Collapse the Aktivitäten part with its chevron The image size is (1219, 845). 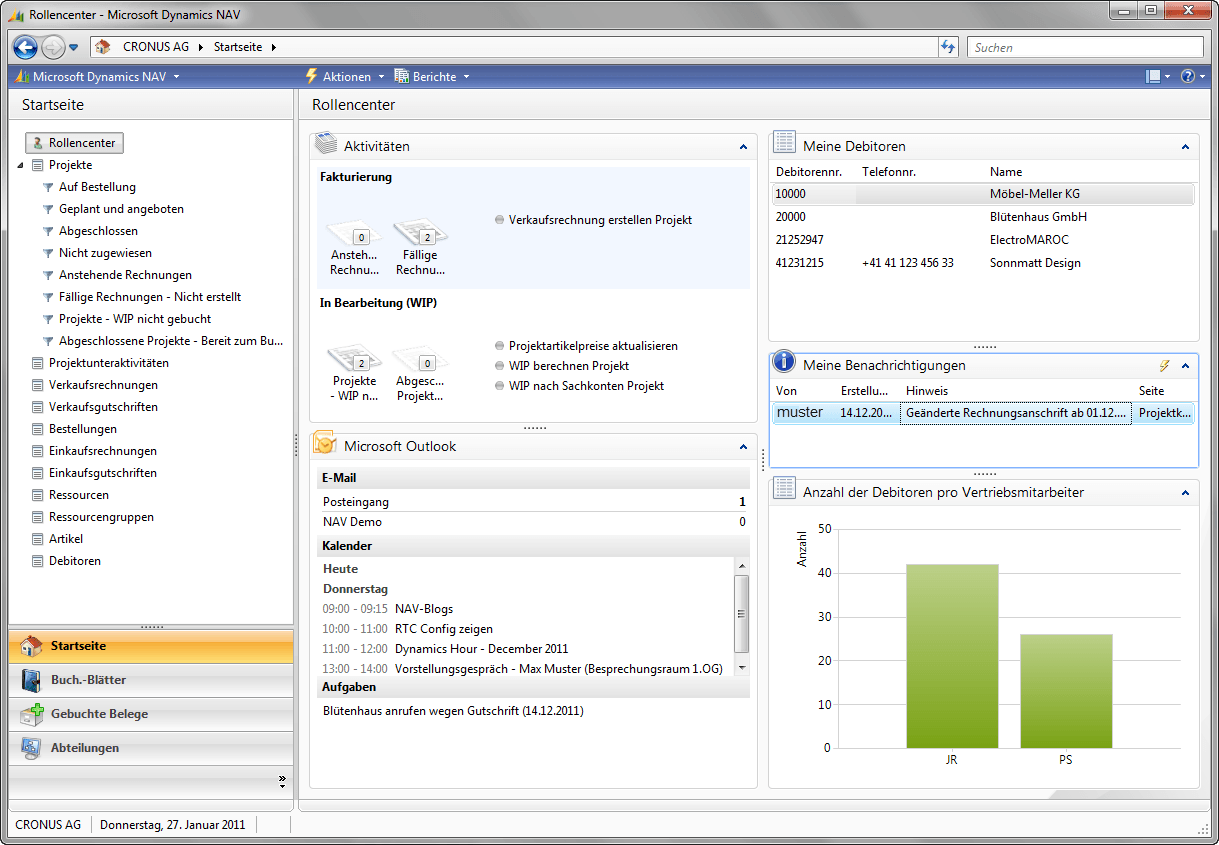tap(743, 147)
